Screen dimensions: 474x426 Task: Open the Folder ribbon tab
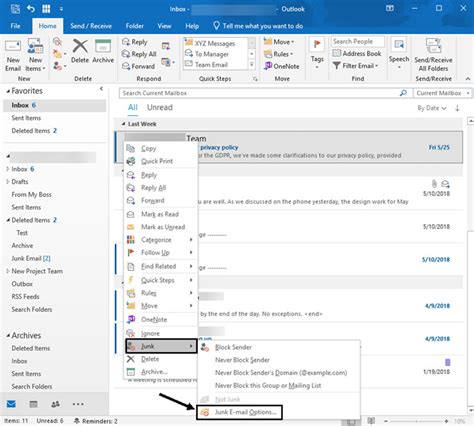[135, 26]
